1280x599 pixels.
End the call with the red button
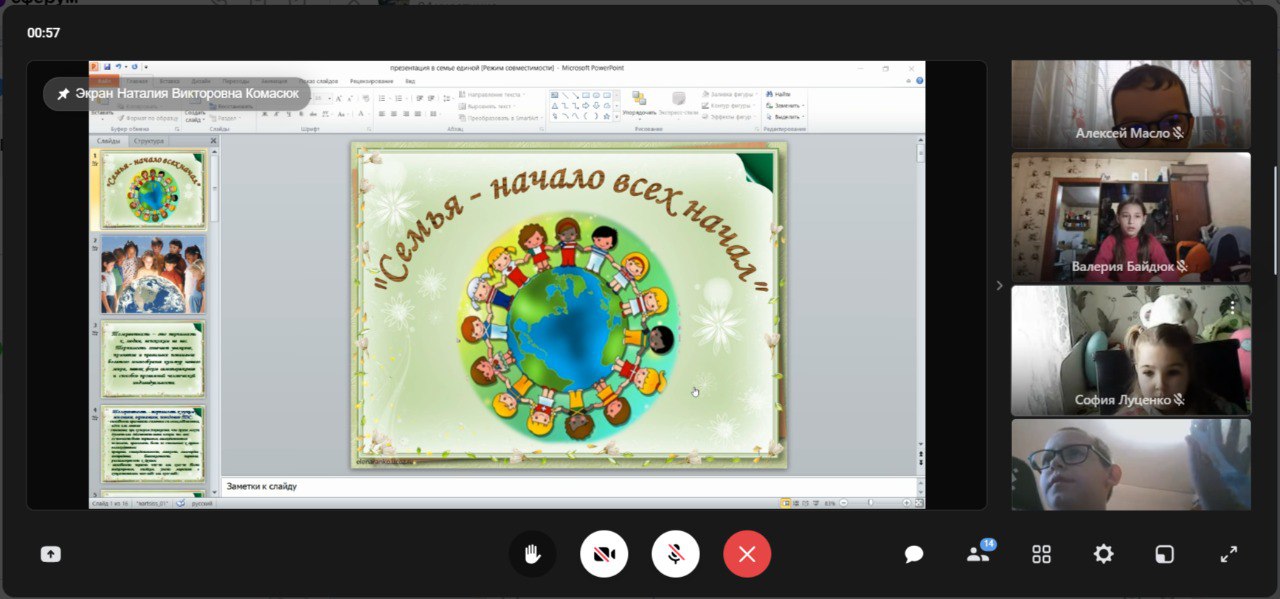[747, 554]
